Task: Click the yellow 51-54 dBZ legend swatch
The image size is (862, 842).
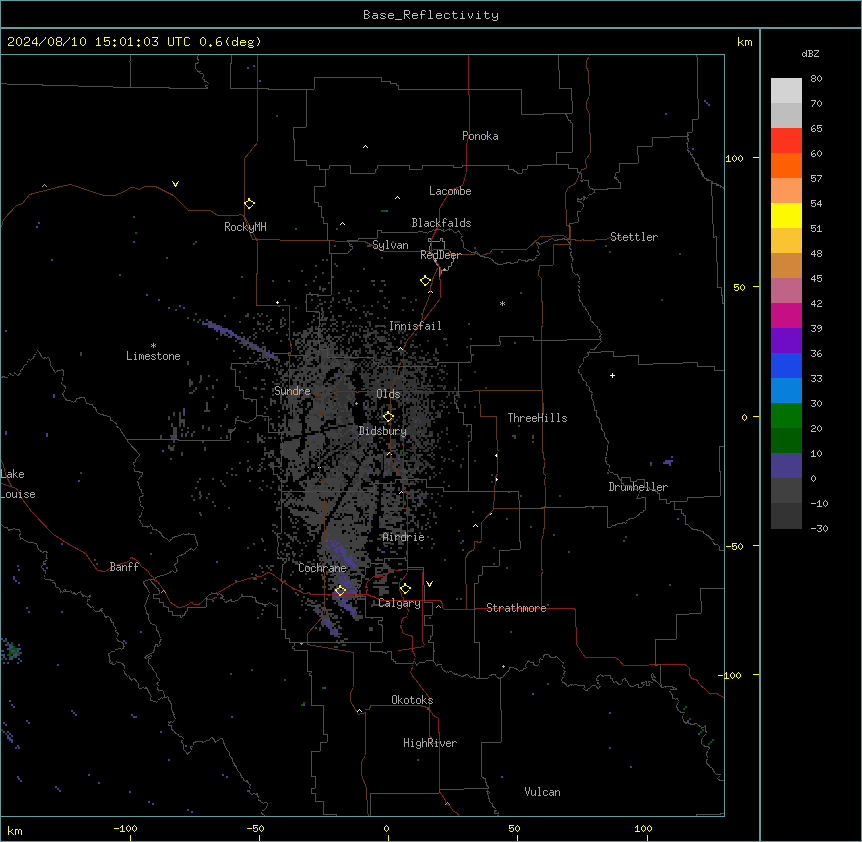Action: pyautogui.click(x=786, y=215)
